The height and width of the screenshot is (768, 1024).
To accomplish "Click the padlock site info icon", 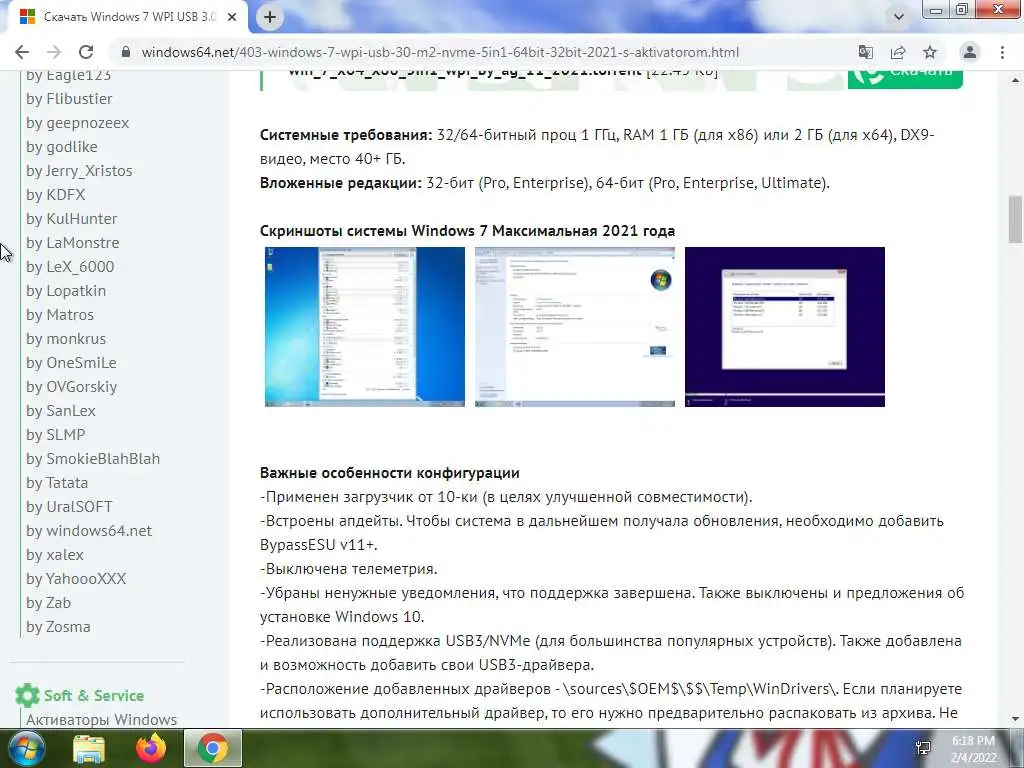I will point(126,52).
